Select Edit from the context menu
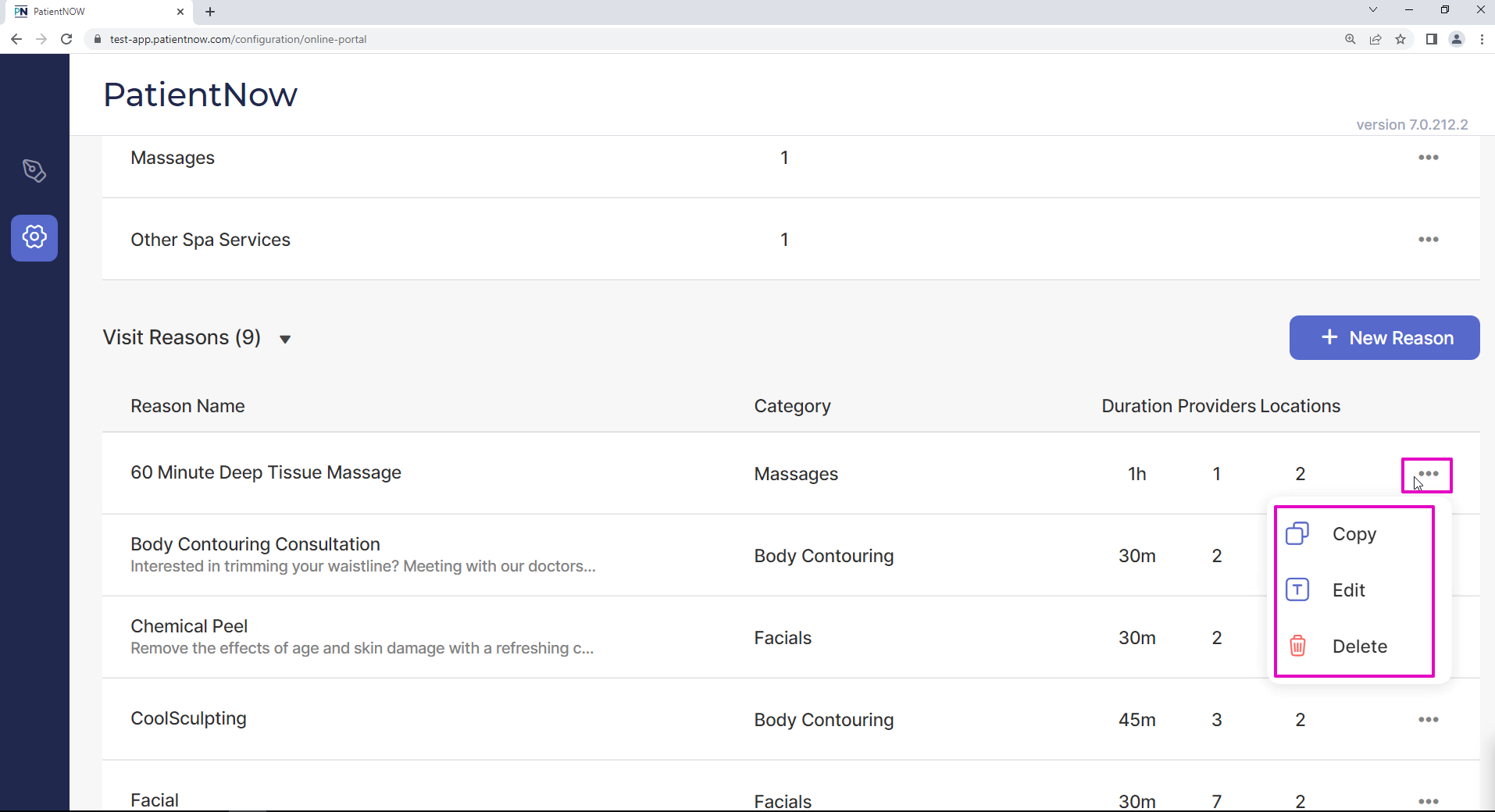Viewport: 1495px width, 812px height. point(1349,590)
